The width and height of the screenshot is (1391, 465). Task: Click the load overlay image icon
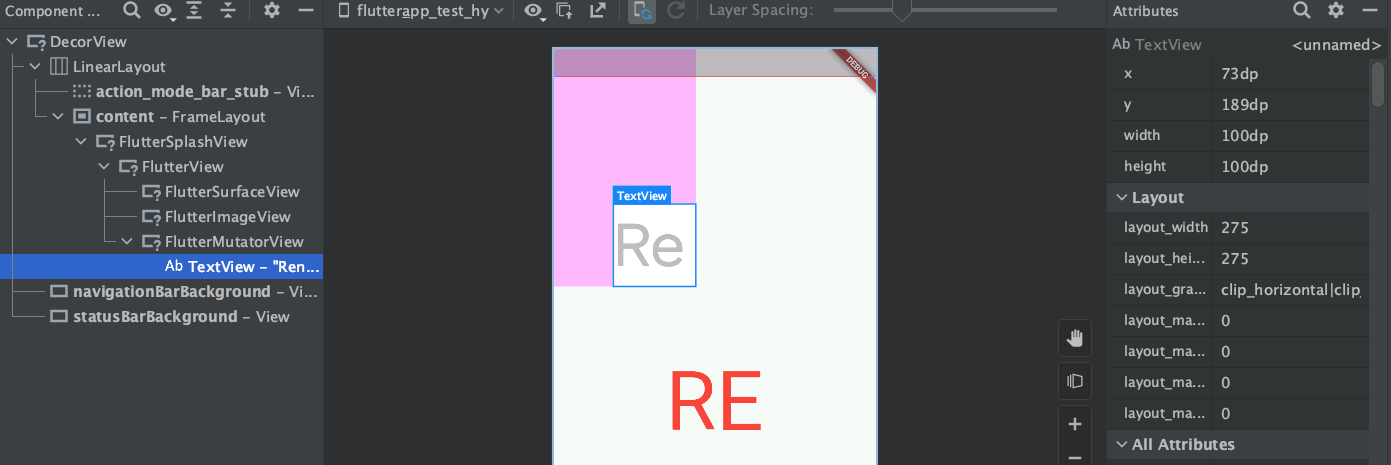tap(565, 11)
